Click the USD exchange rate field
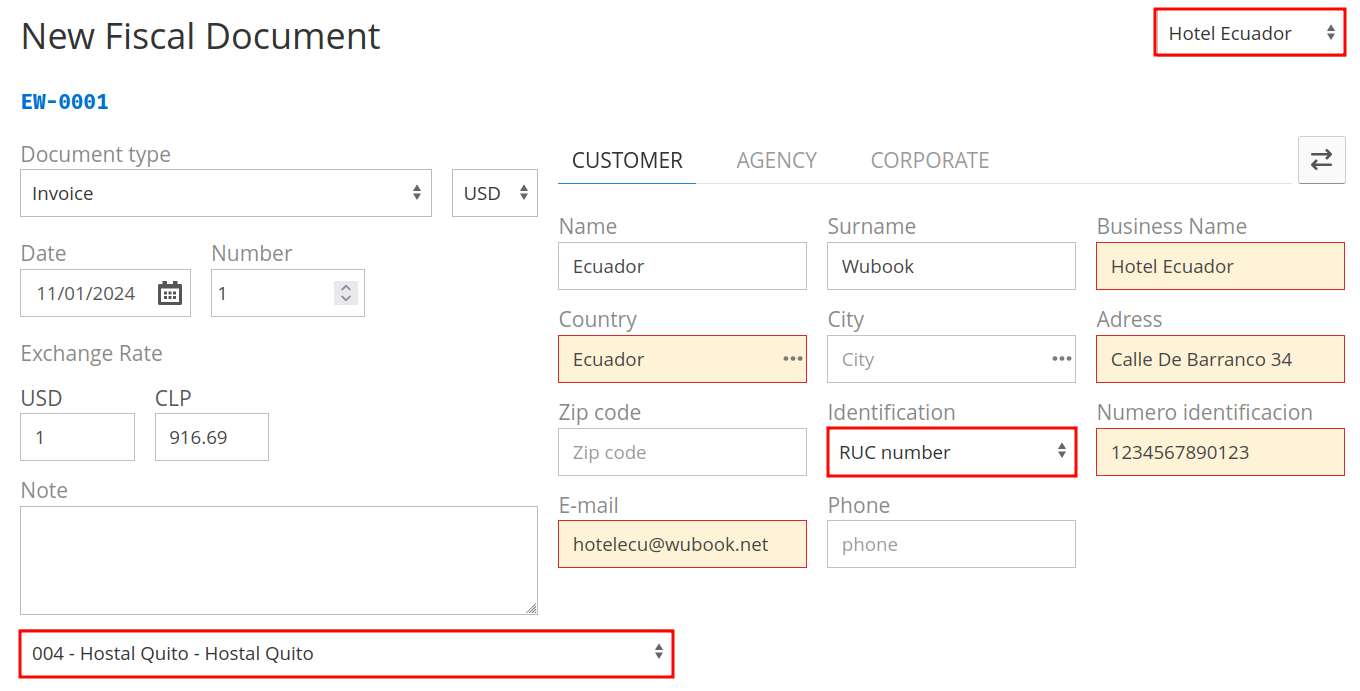Viewport: 1360px width, 691px height. click(x=77, y=437)
